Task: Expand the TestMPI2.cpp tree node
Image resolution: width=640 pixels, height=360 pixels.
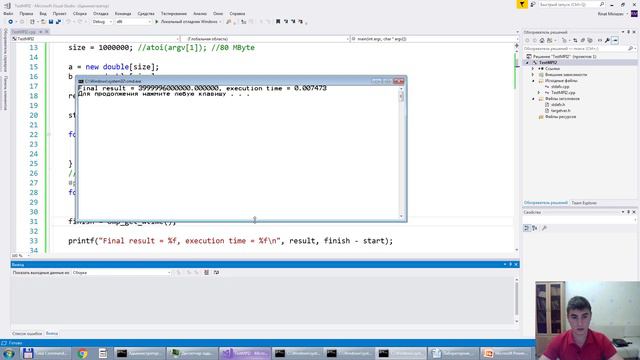Action: pyautogui.click(x=538, y=93)
